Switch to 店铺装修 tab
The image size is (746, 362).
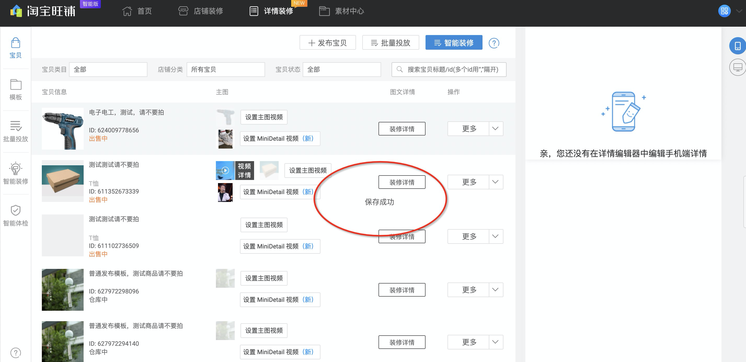click(200, 11)
